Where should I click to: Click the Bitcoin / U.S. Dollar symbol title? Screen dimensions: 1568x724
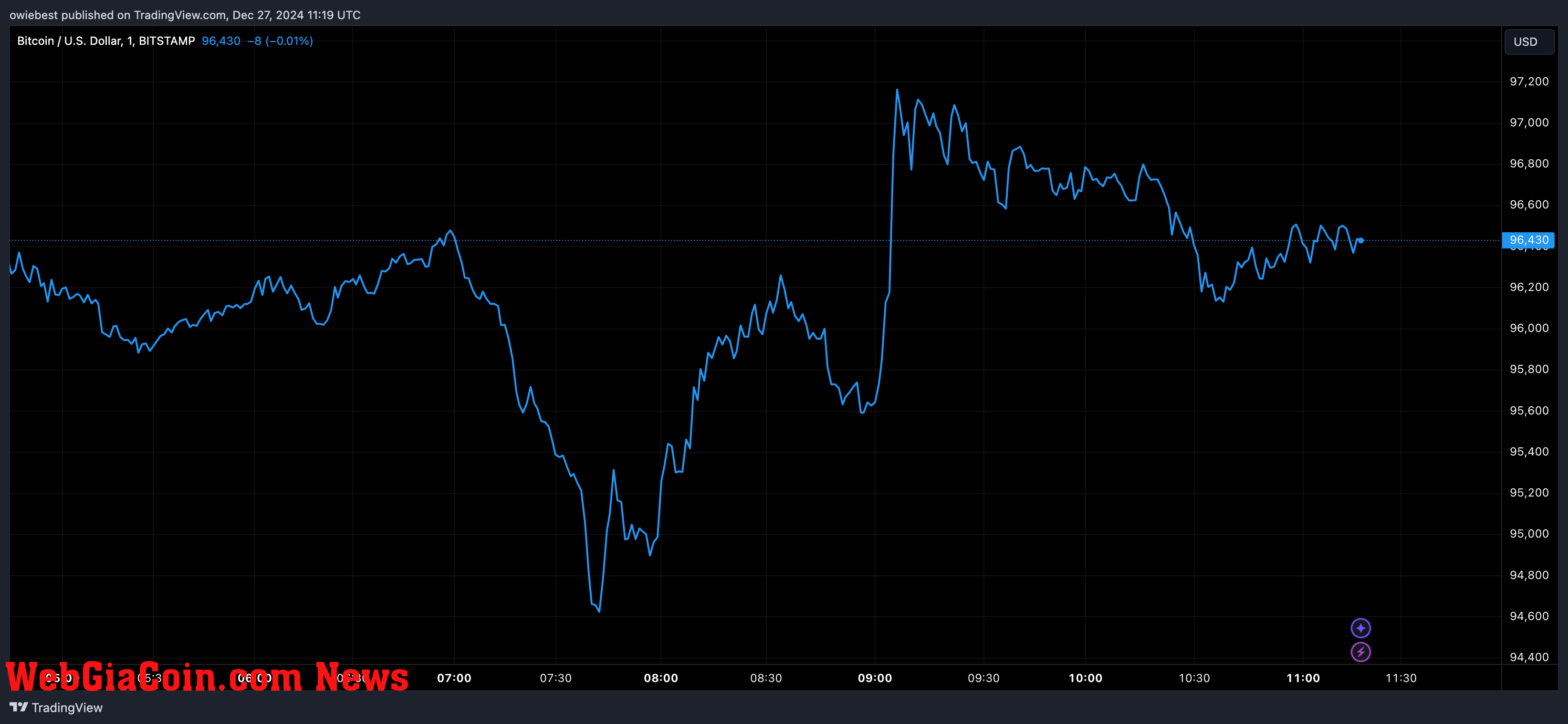coord(106,41)
